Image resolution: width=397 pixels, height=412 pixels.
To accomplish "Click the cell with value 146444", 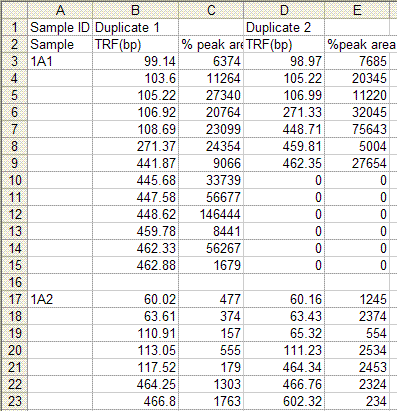I will (x=211, y=214).
